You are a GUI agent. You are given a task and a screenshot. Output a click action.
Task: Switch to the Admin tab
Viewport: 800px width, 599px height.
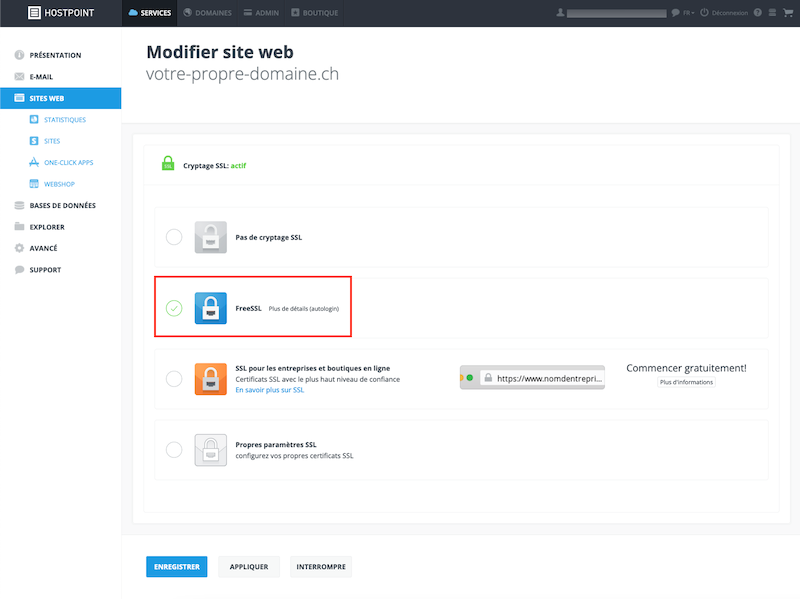pos(261,13)
